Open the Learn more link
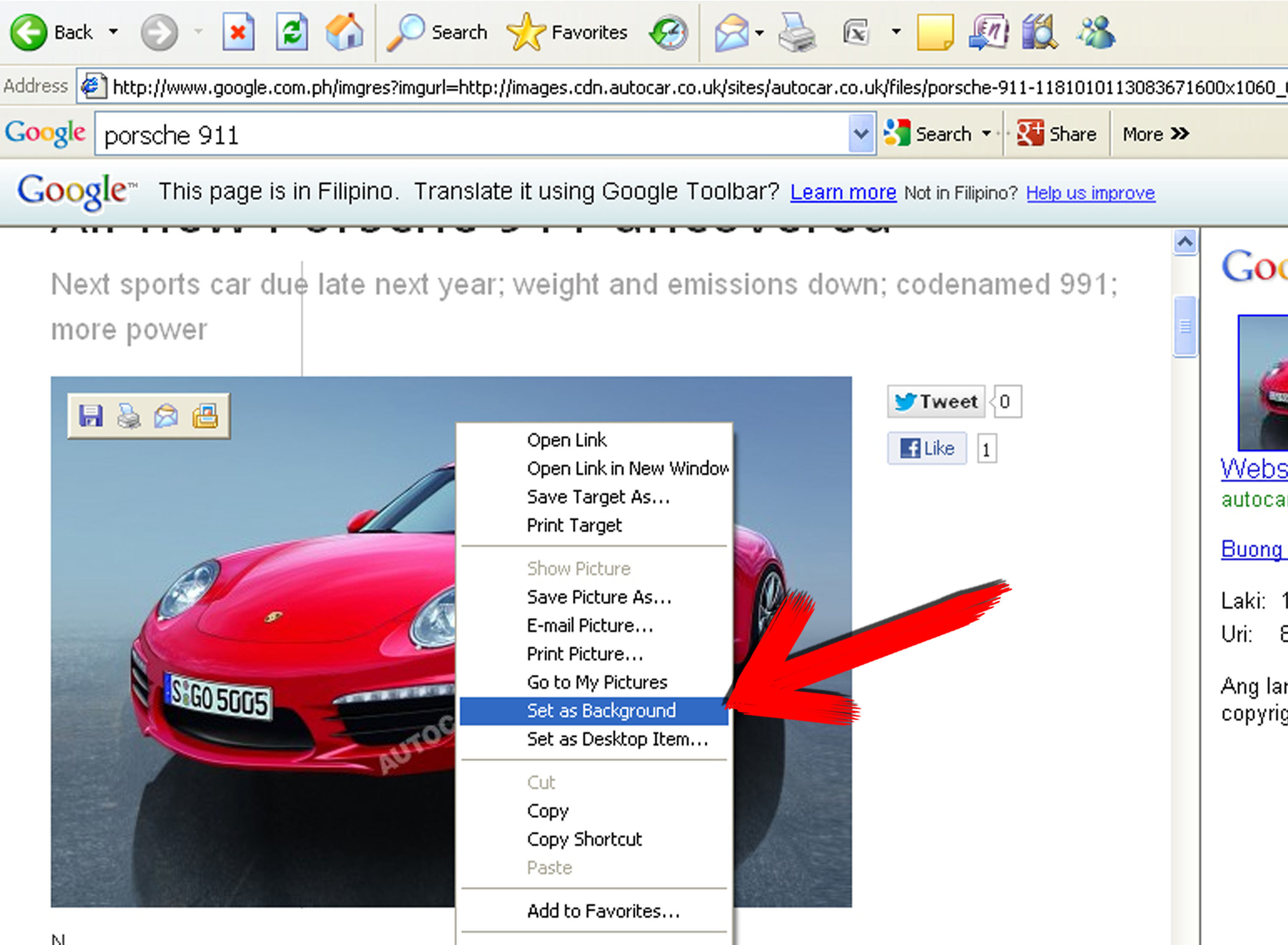 [x=843, y=192]
